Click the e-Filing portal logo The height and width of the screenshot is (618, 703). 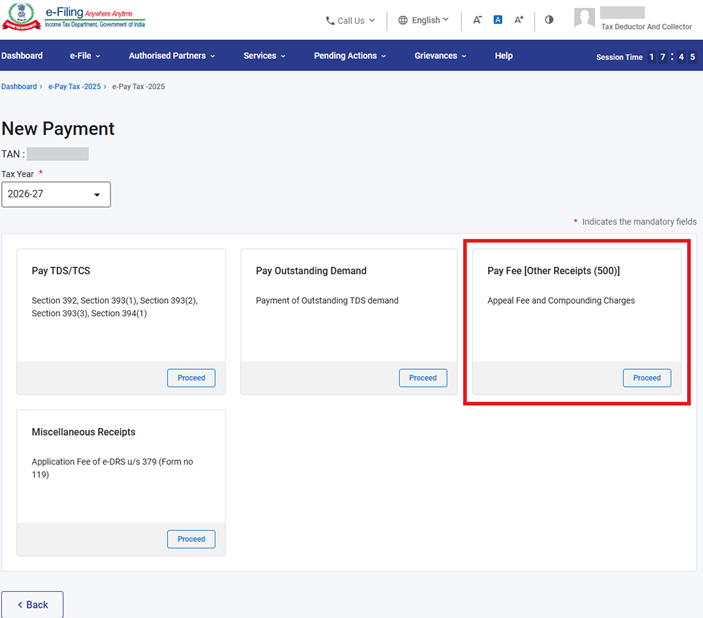[73, 19]
